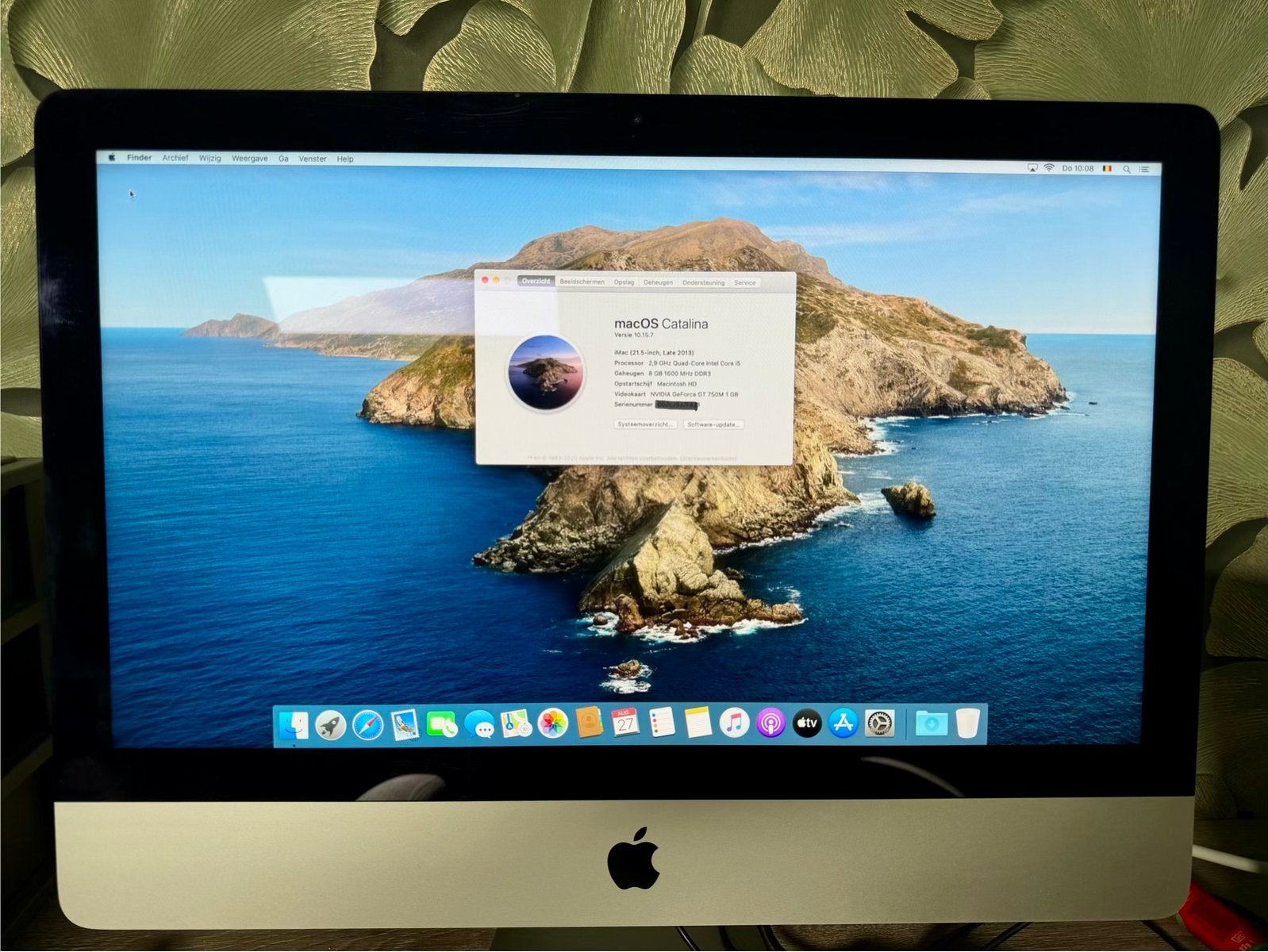Screen dimensions: 1268x952
Task: Close the About This Mac window
Action: pos(485,280)
